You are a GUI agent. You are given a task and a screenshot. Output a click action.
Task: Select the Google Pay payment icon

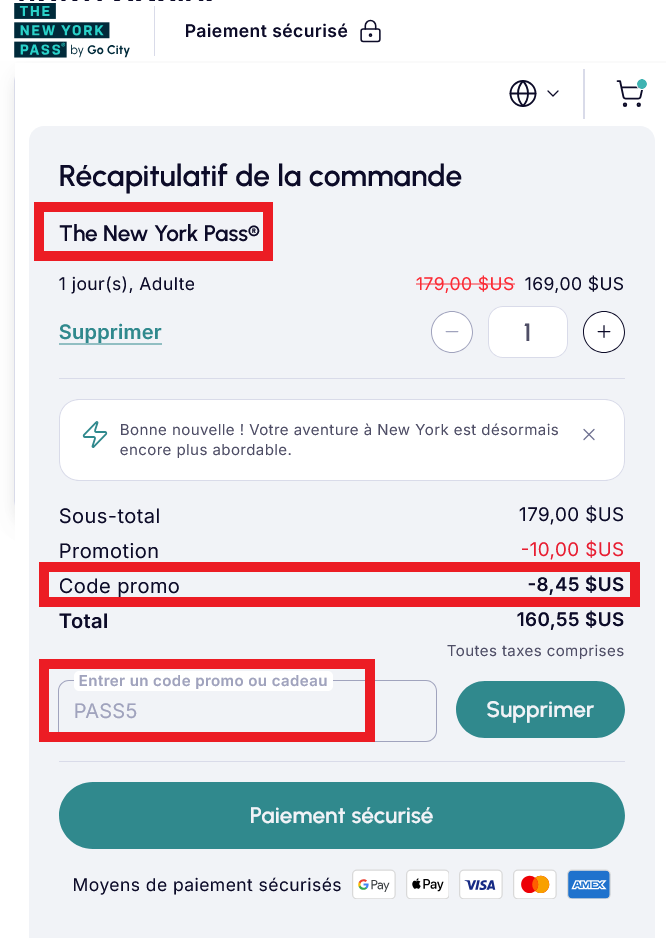373,884
